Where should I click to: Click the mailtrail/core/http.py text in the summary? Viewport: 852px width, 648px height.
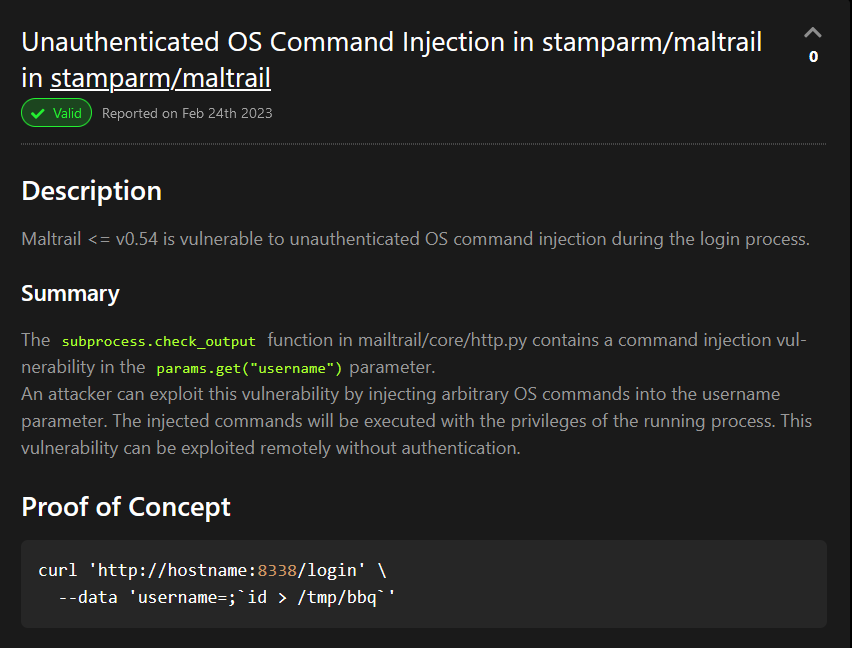442,340
